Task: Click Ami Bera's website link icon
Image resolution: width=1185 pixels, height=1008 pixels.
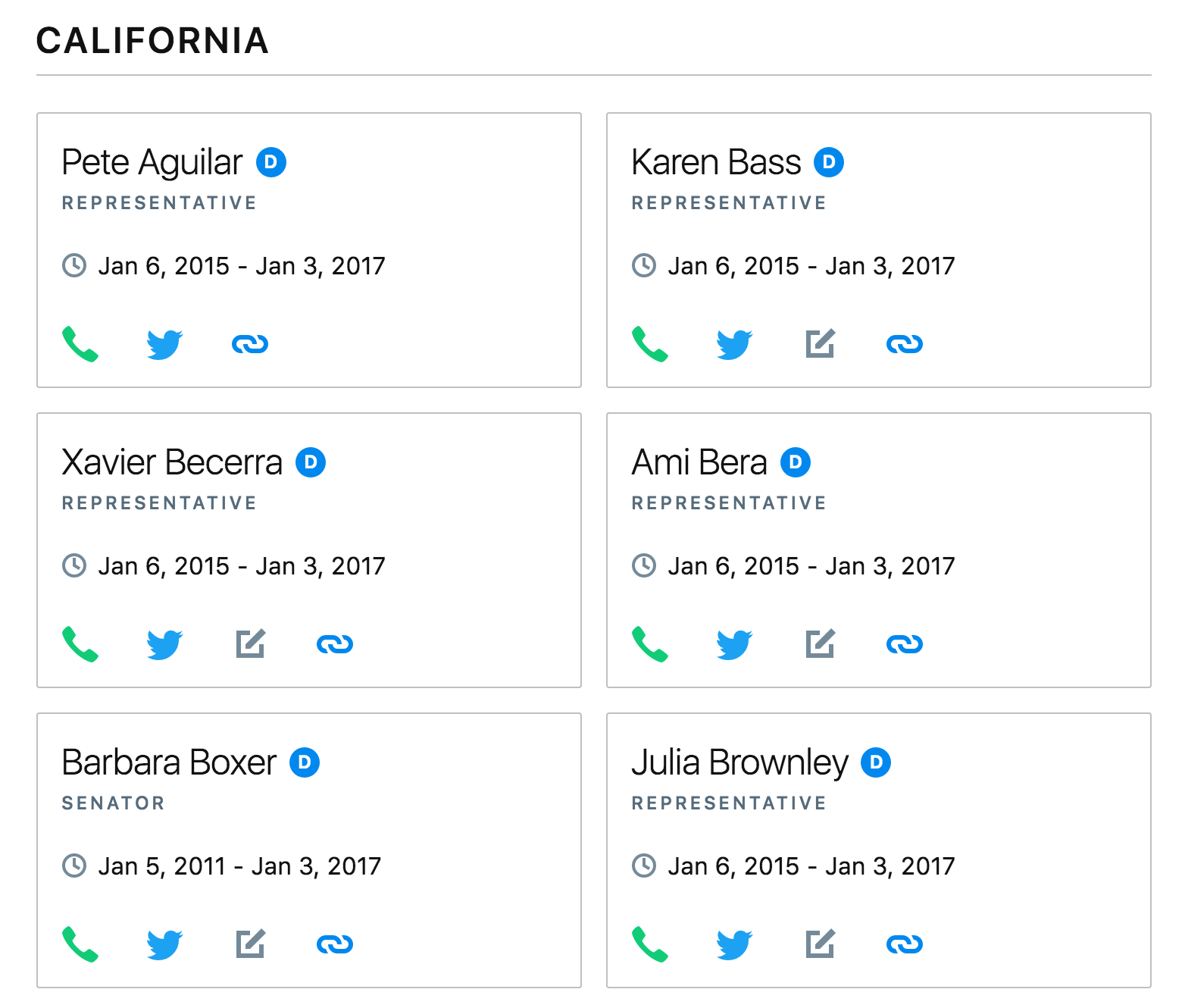Action: (905, 644)
